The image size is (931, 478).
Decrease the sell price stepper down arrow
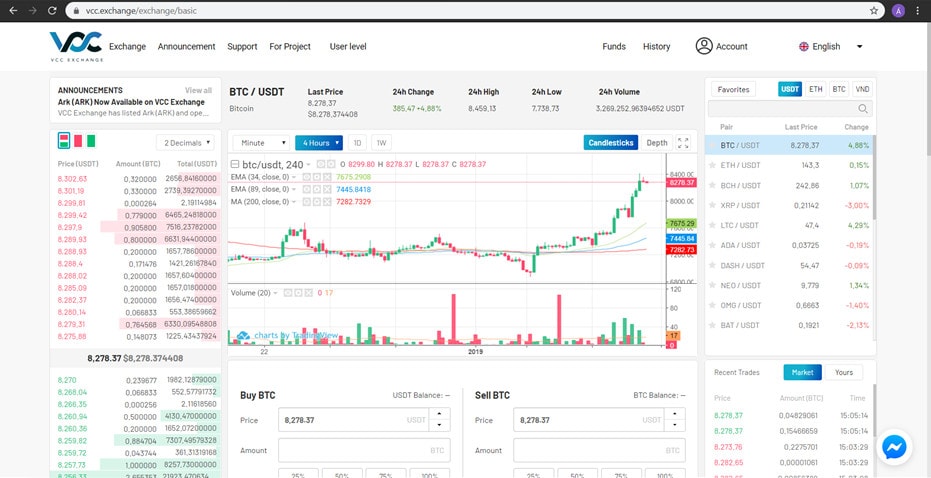[674, 425]
